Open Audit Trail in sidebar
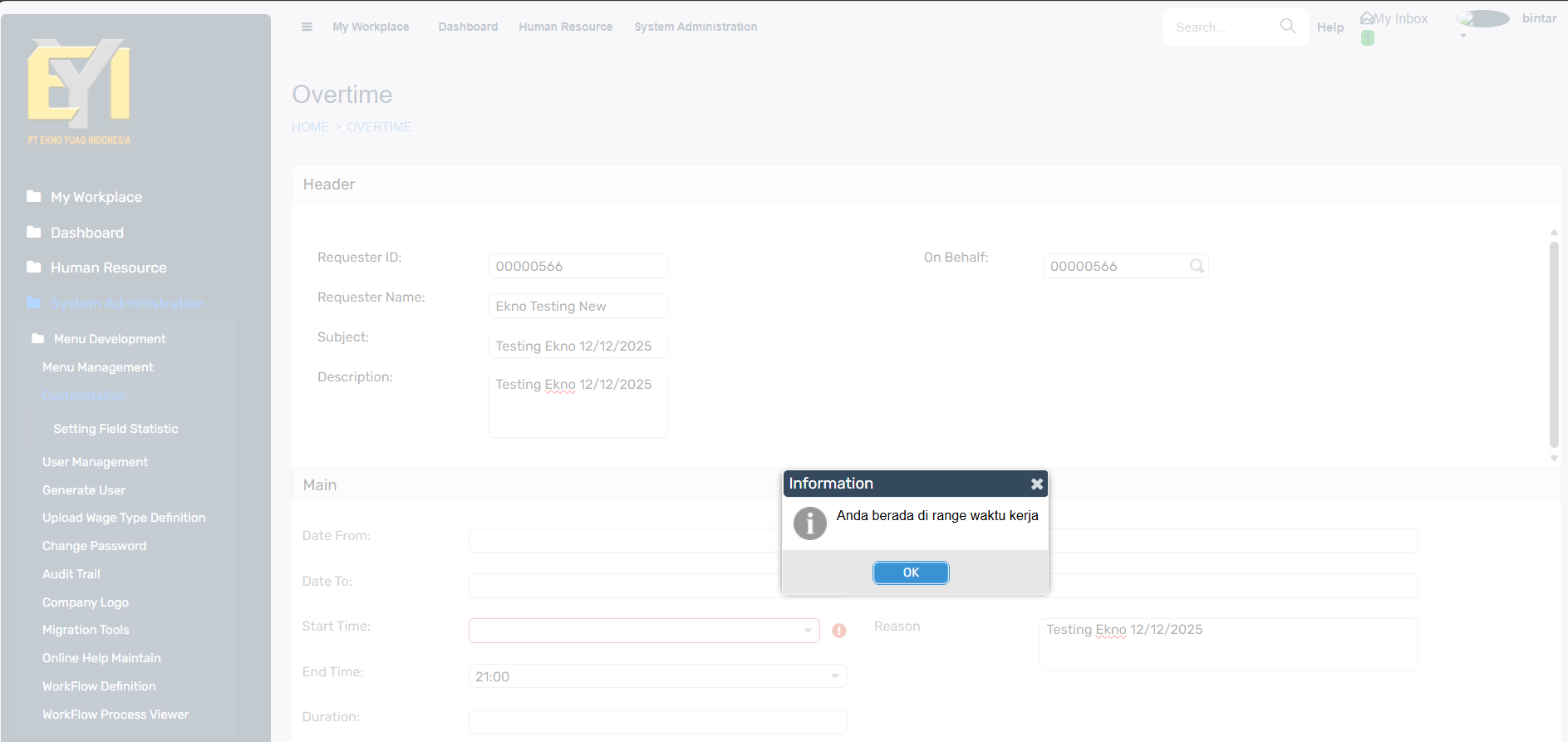1568x742 pixels. [71, 574]
